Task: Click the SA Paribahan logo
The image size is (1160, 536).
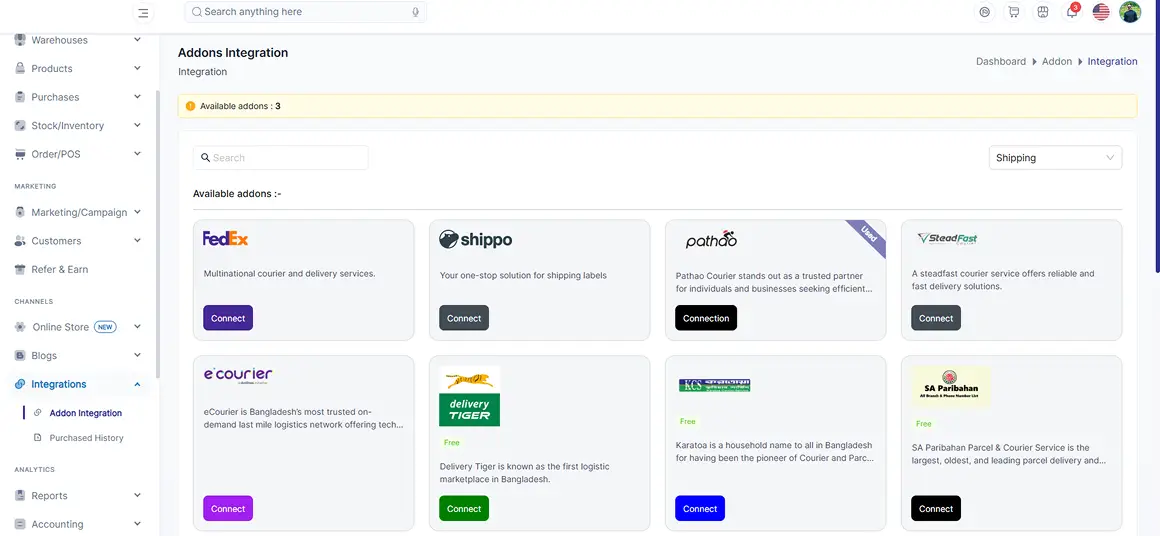Action: (x=951, y=387)
